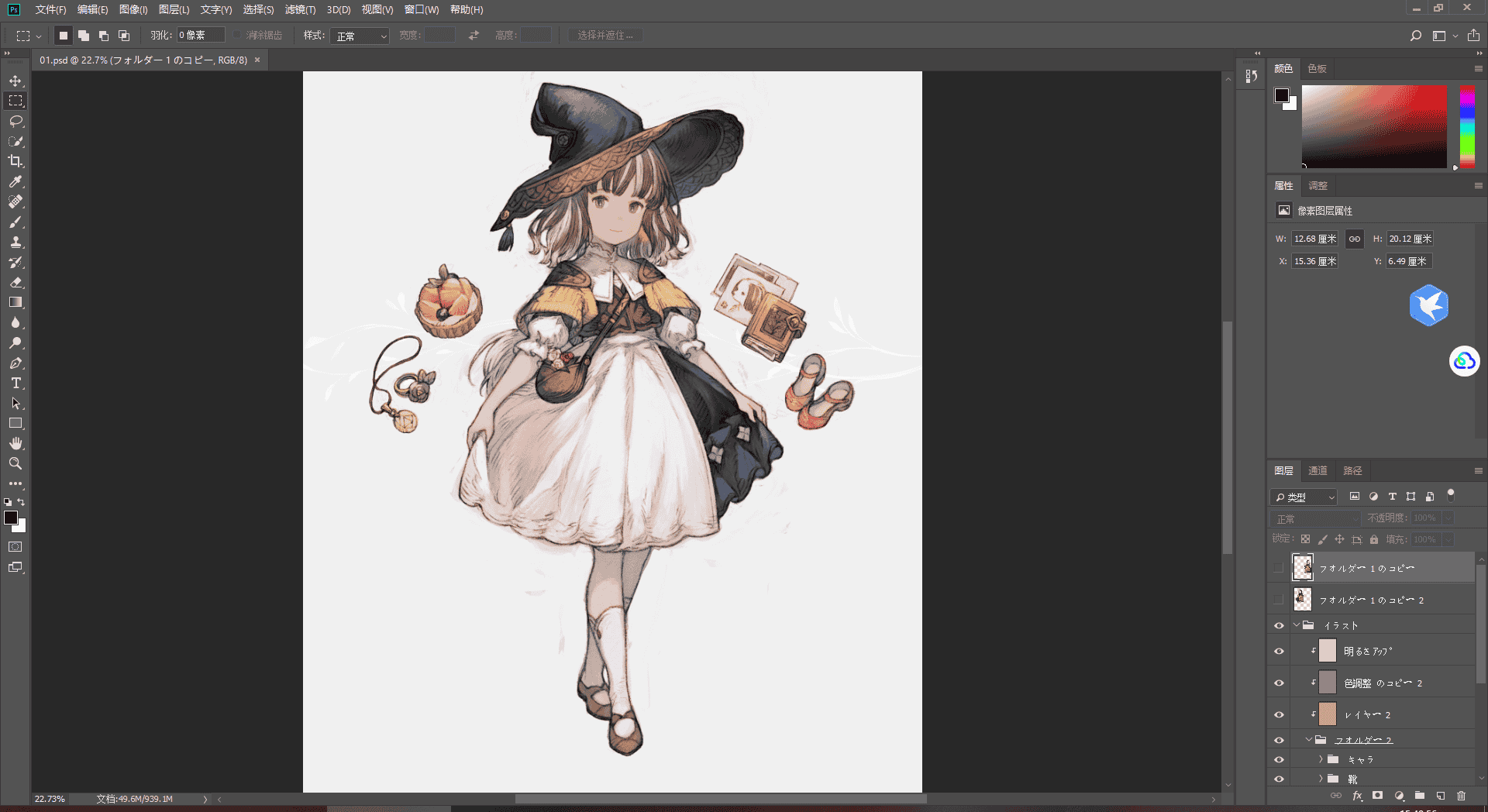Click the delete layer trash icon
Image resolution: width=1488 pixels, height=812 pixels.
[x=1462, y=796]
